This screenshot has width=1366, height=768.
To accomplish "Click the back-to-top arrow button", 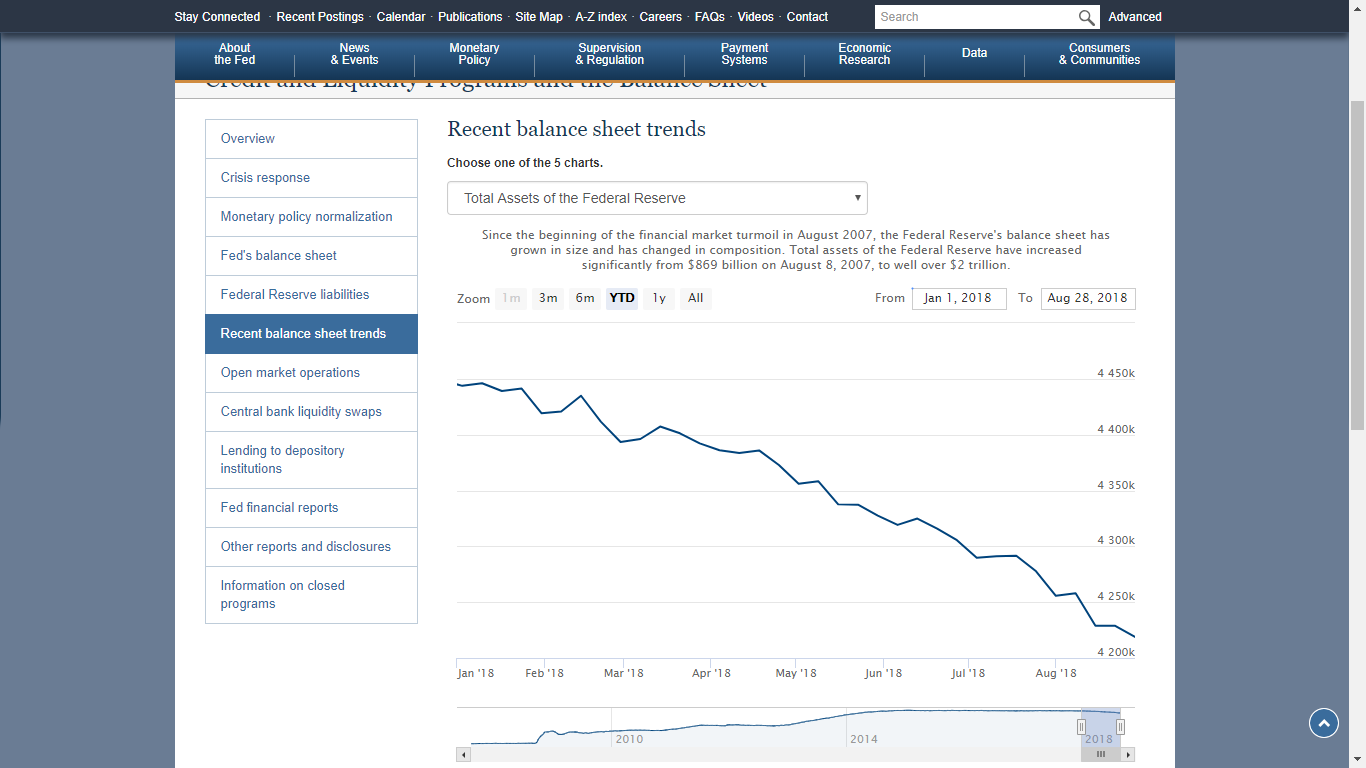I will tap(1323, 723).
